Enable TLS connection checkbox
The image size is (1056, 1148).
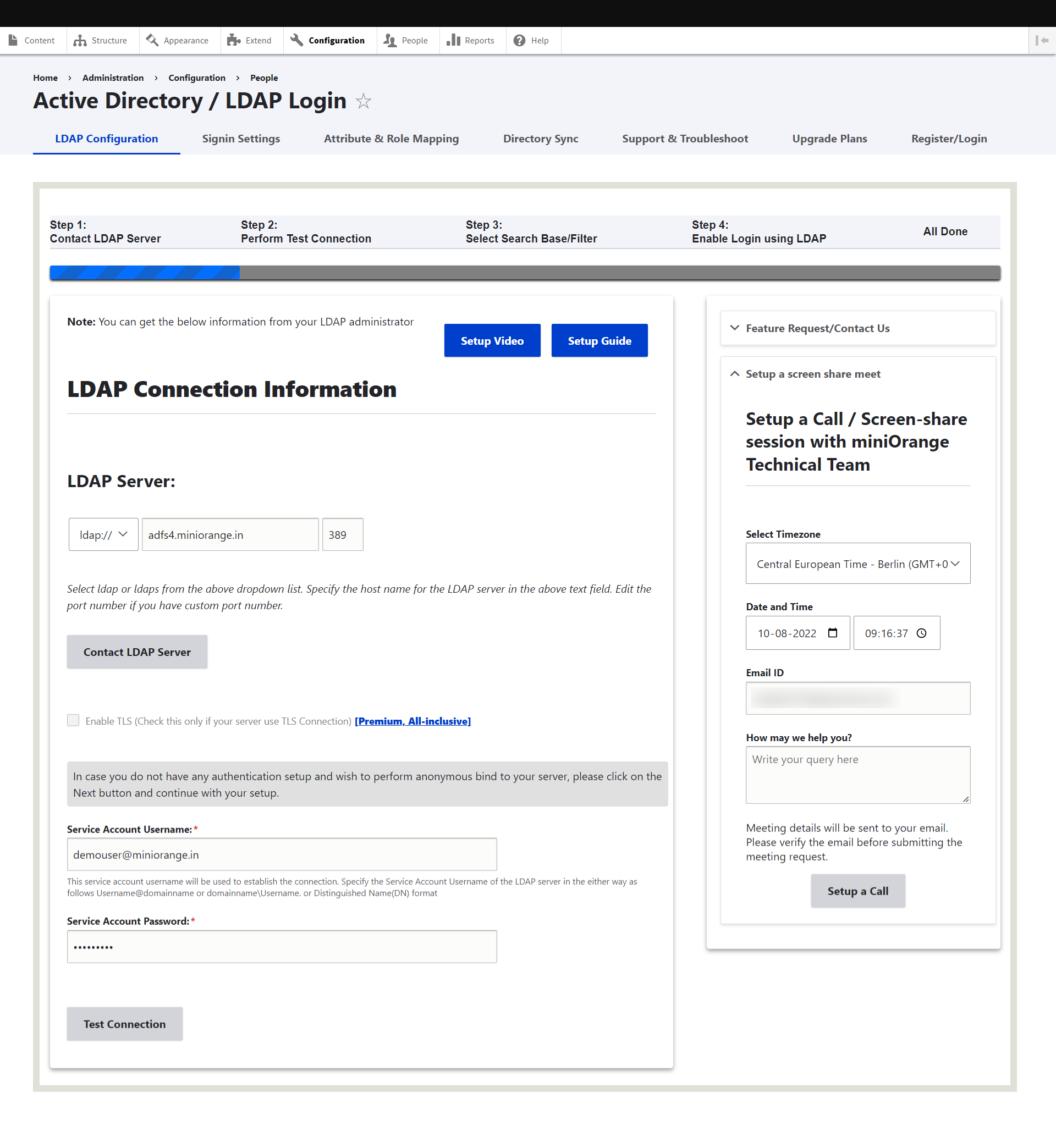(74, 720)
